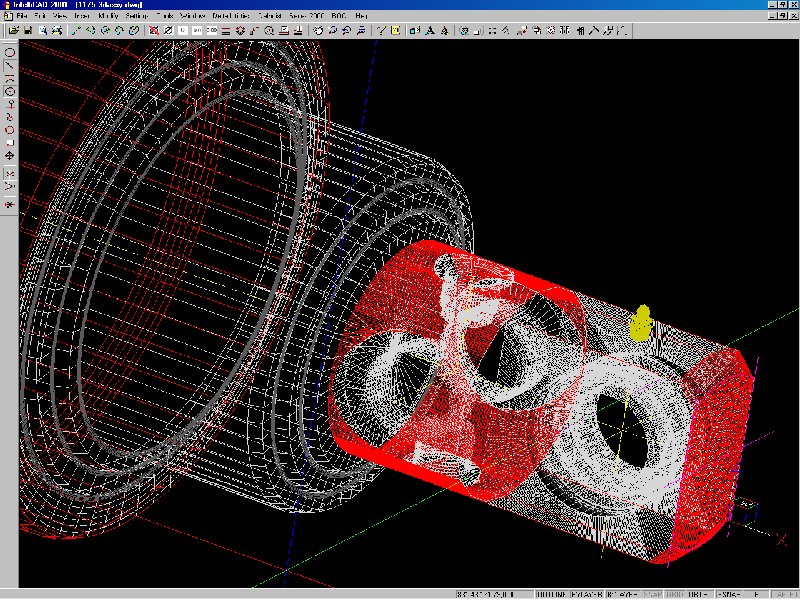
Task: Click the cyan square toolbar icon
Action: click(415, 31)
